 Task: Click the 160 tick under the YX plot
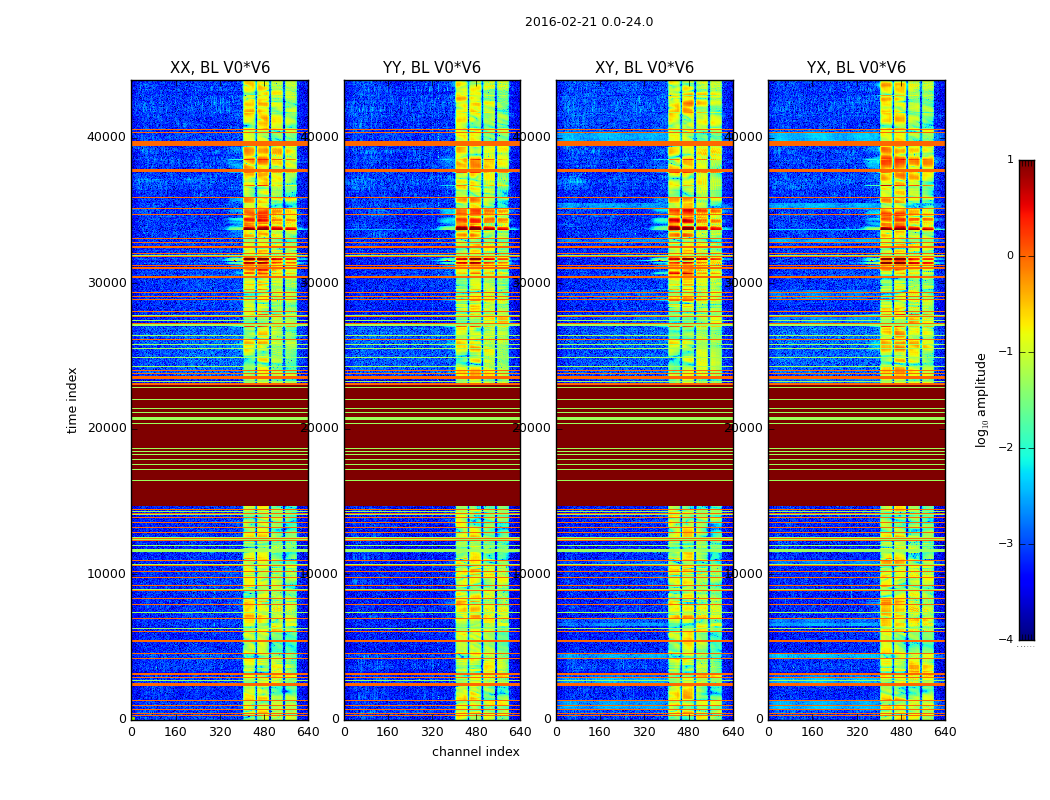click(x=812, y=732)
